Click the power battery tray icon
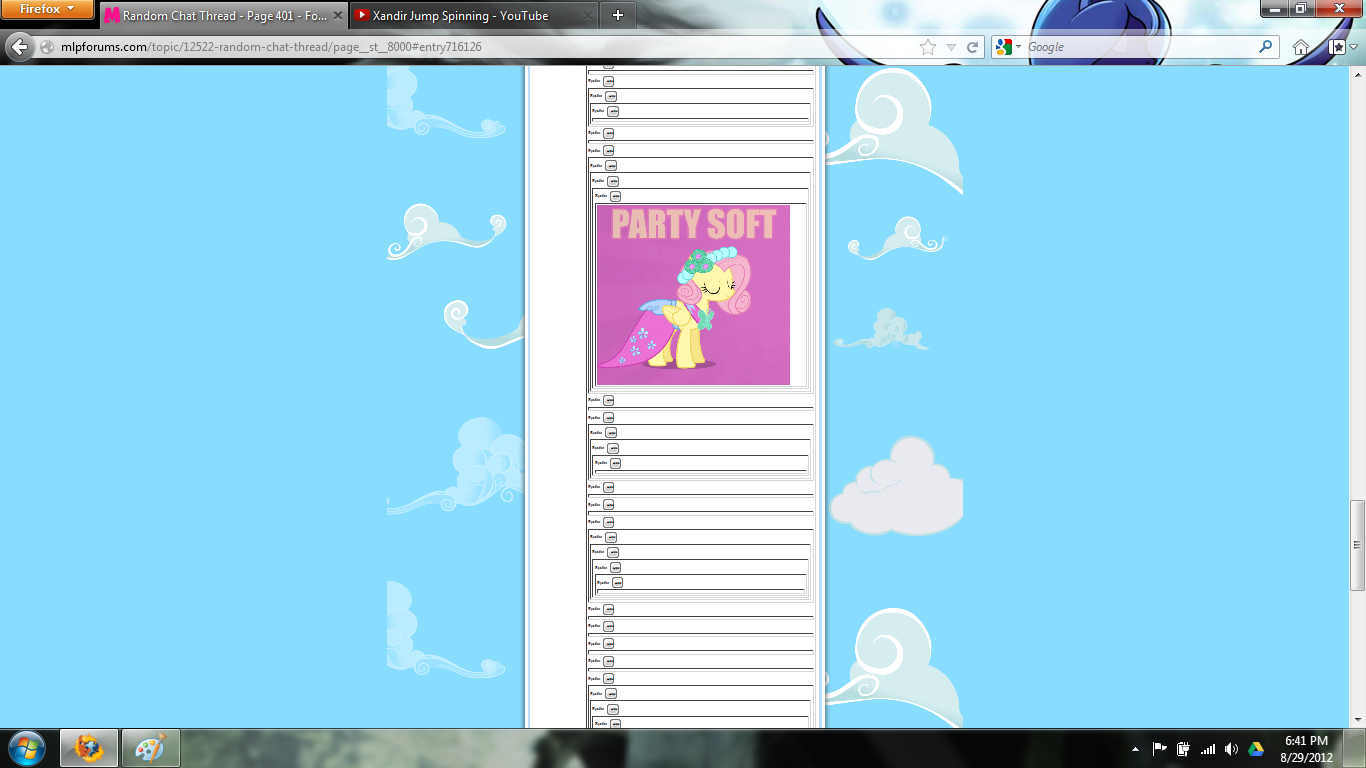 pyautogui.click(x=1184, y=748)
